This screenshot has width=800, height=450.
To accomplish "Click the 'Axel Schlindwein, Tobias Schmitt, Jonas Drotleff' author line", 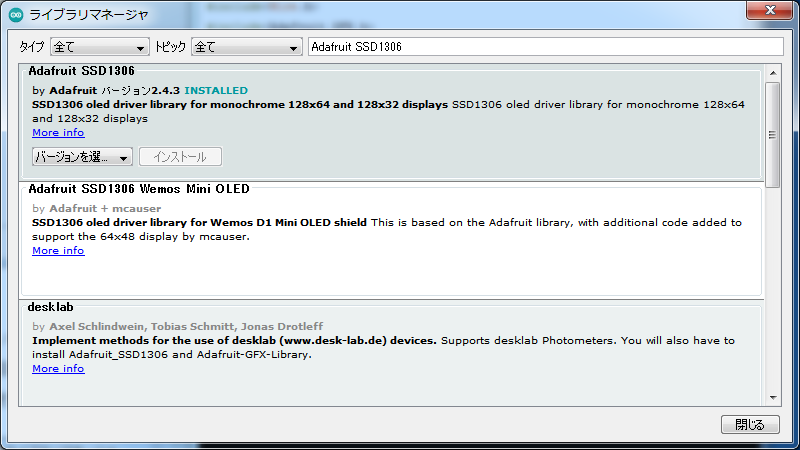I will pos(186,326).
